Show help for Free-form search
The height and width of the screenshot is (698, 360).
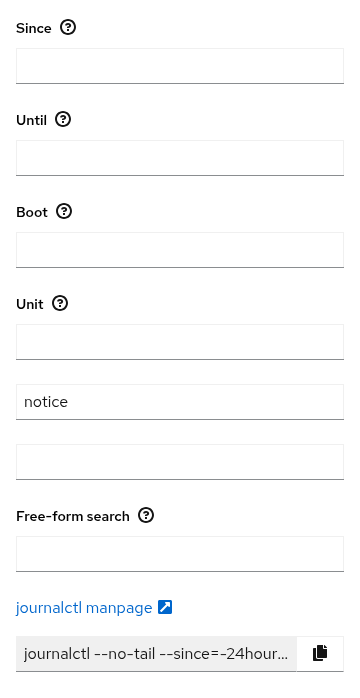click(x=146, y=515)
